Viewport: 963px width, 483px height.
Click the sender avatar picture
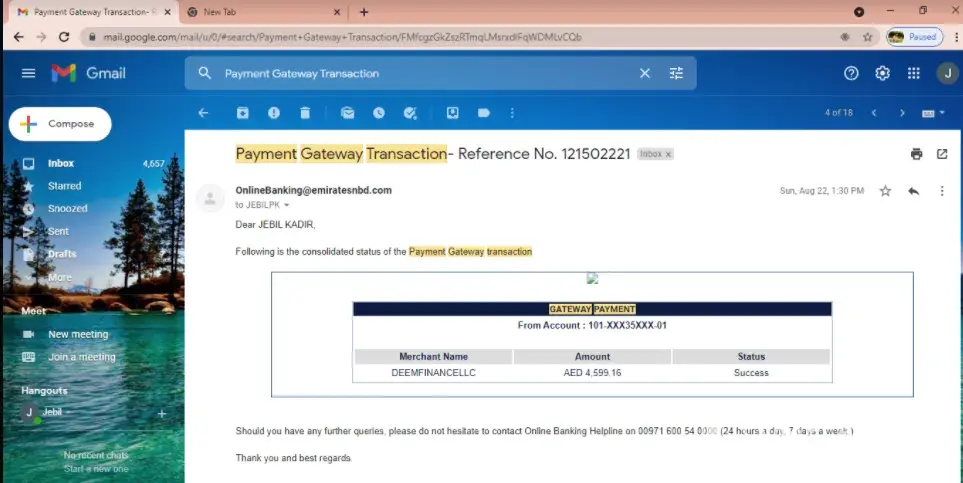[x=210, y=198]
